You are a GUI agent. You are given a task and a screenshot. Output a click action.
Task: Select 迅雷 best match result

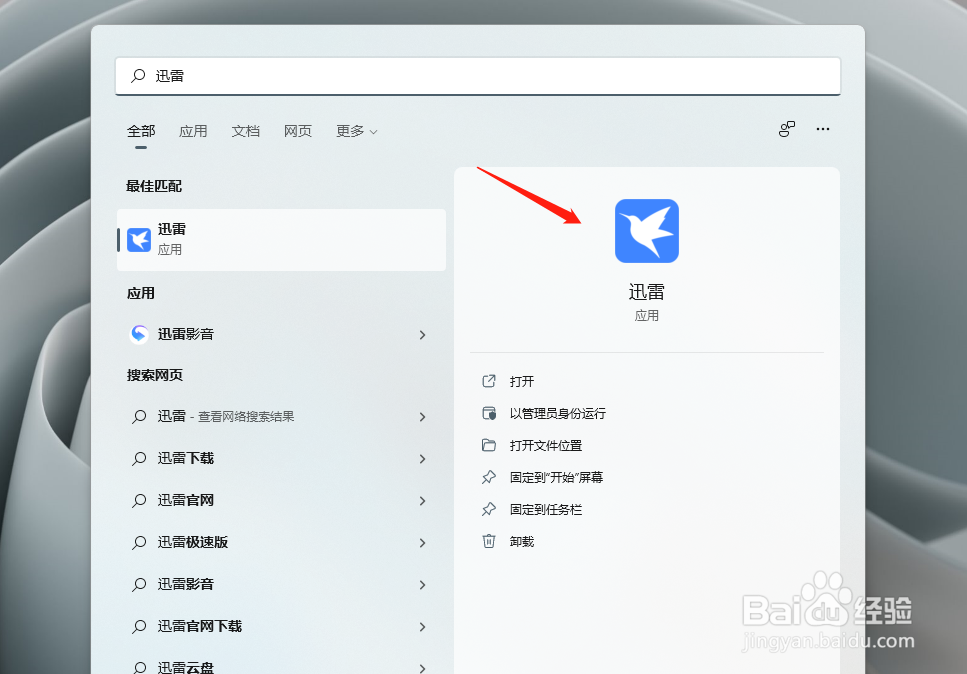coord(281,240)
